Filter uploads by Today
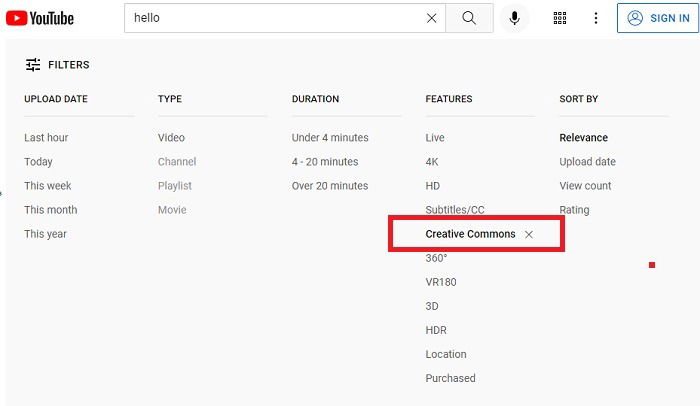This screenshot has width=700, height=406. pyautogui.click(x=38, y=162)
